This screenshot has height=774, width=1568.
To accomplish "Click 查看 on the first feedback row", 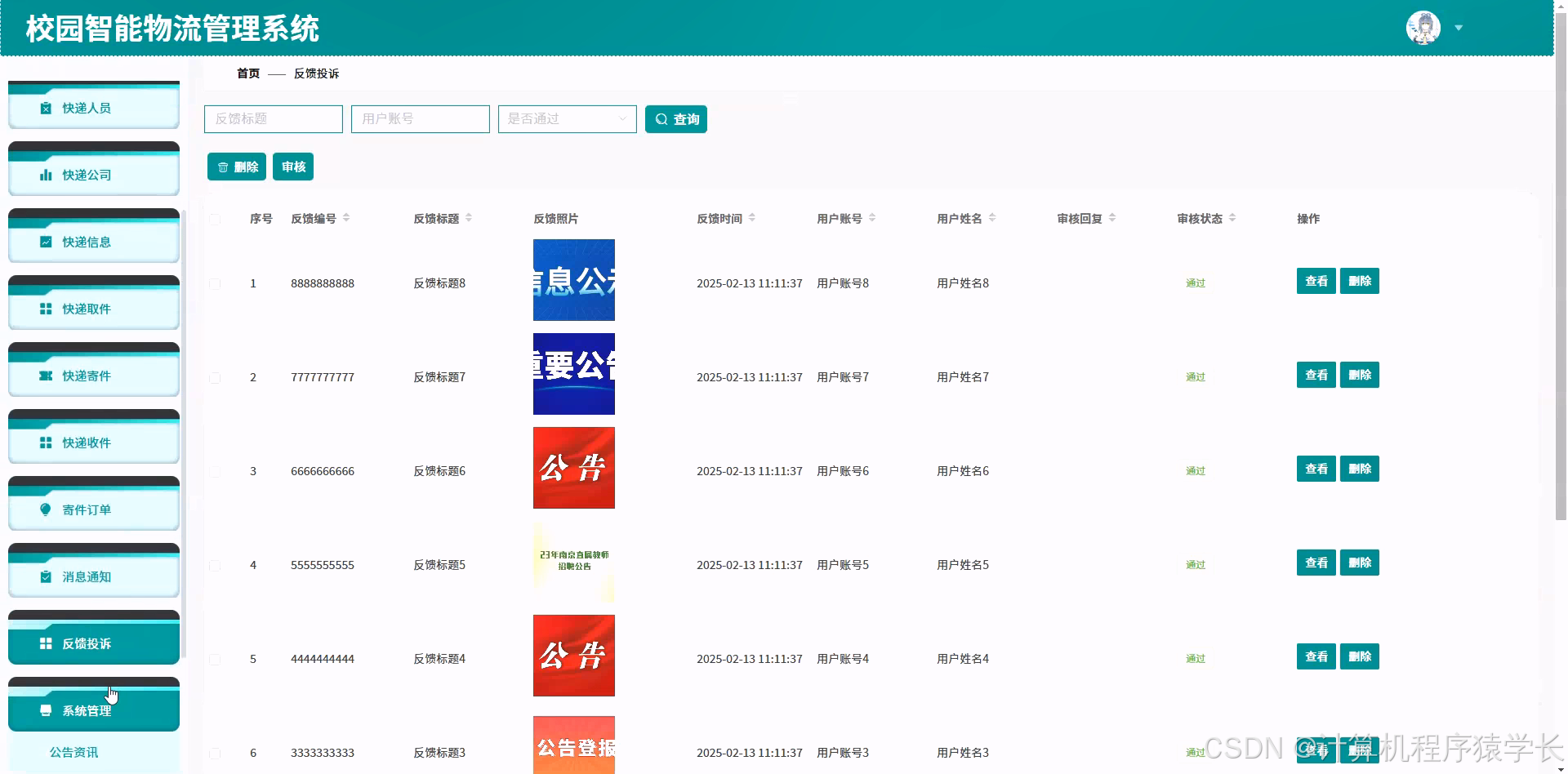I will (1315, 281).
